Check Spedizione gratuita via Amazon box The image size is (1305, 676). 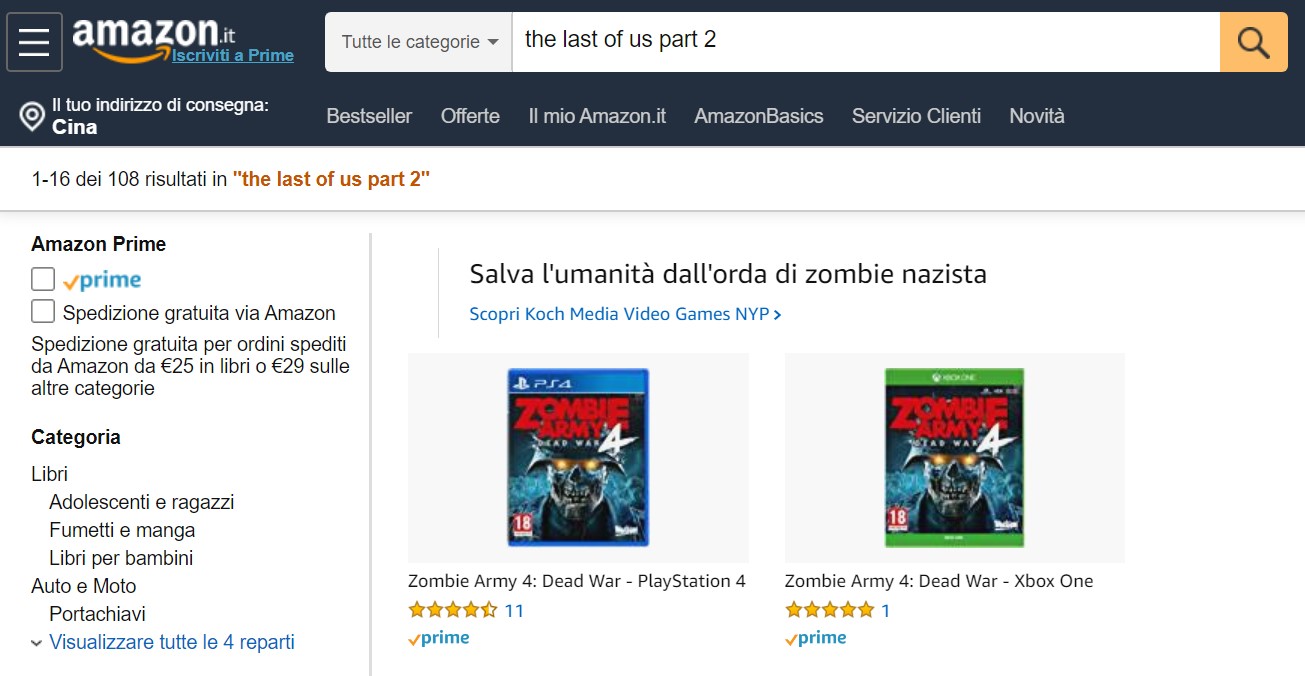[x=43, y=312]
